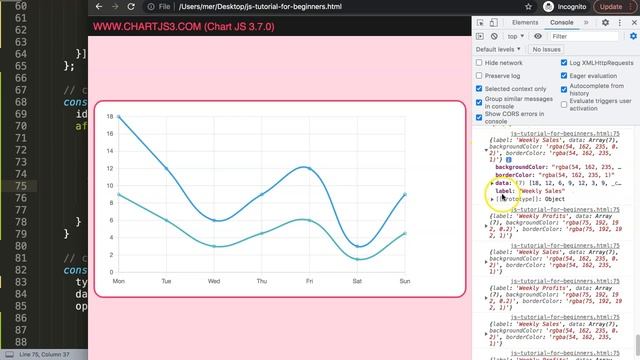Uncheck Eager evaluation checkbox
This screenshot has width=640, height=360.
click(564, 76)
